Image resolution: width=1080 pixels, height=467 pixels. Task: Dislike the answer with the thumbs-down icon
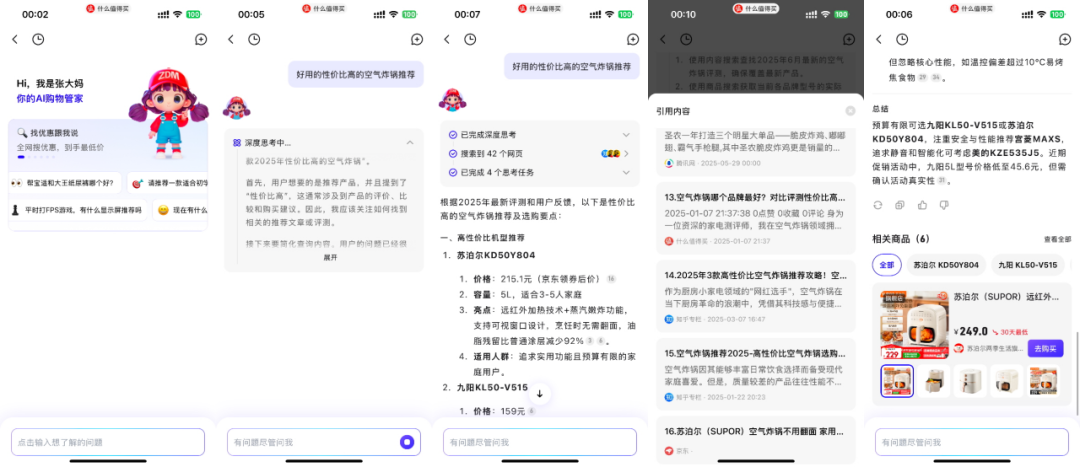(944, 205)
